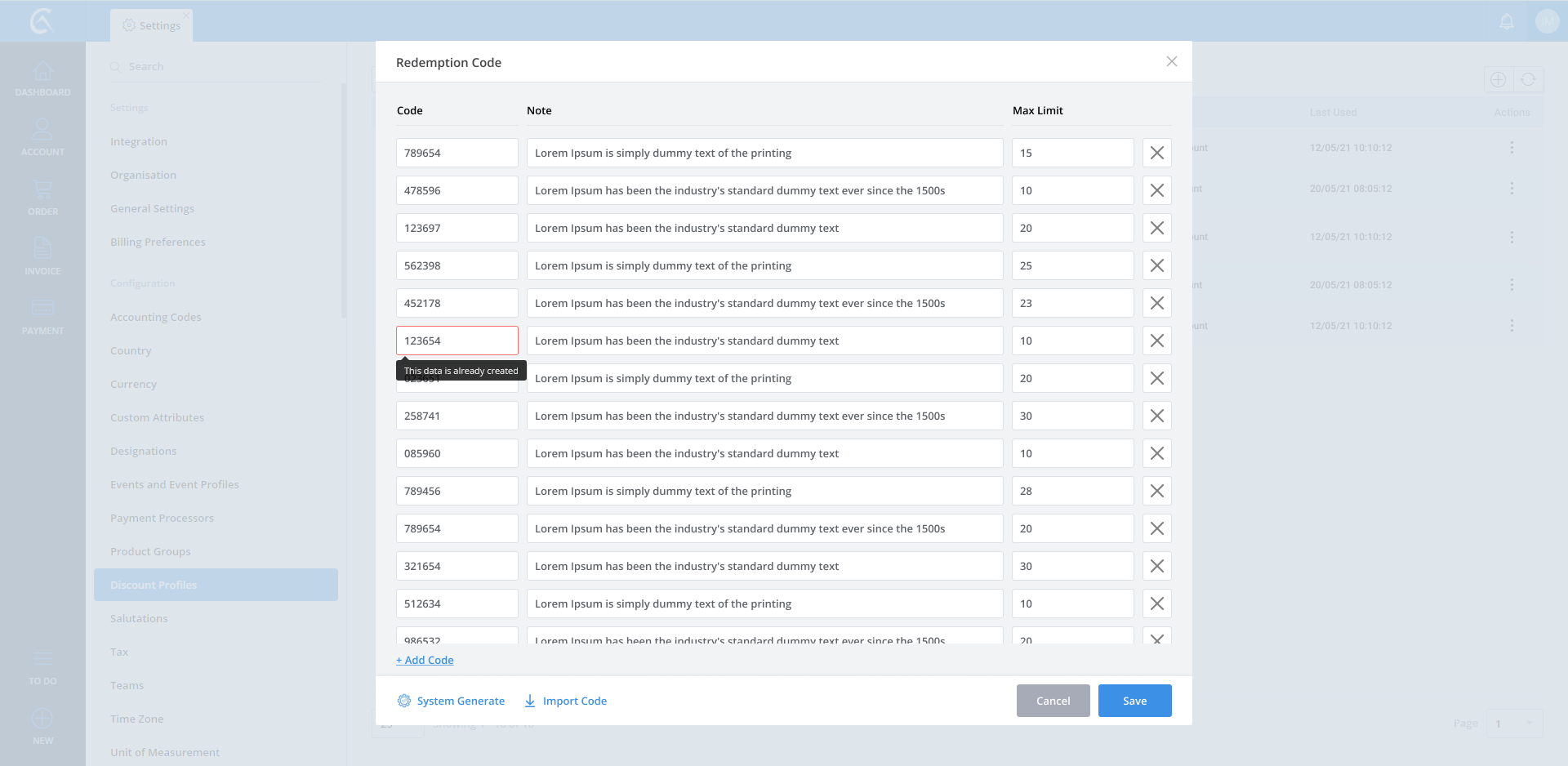Save the redemption codes
Image resolution: width=1568 pixels, height=766 pixels.
point(1134,701)
